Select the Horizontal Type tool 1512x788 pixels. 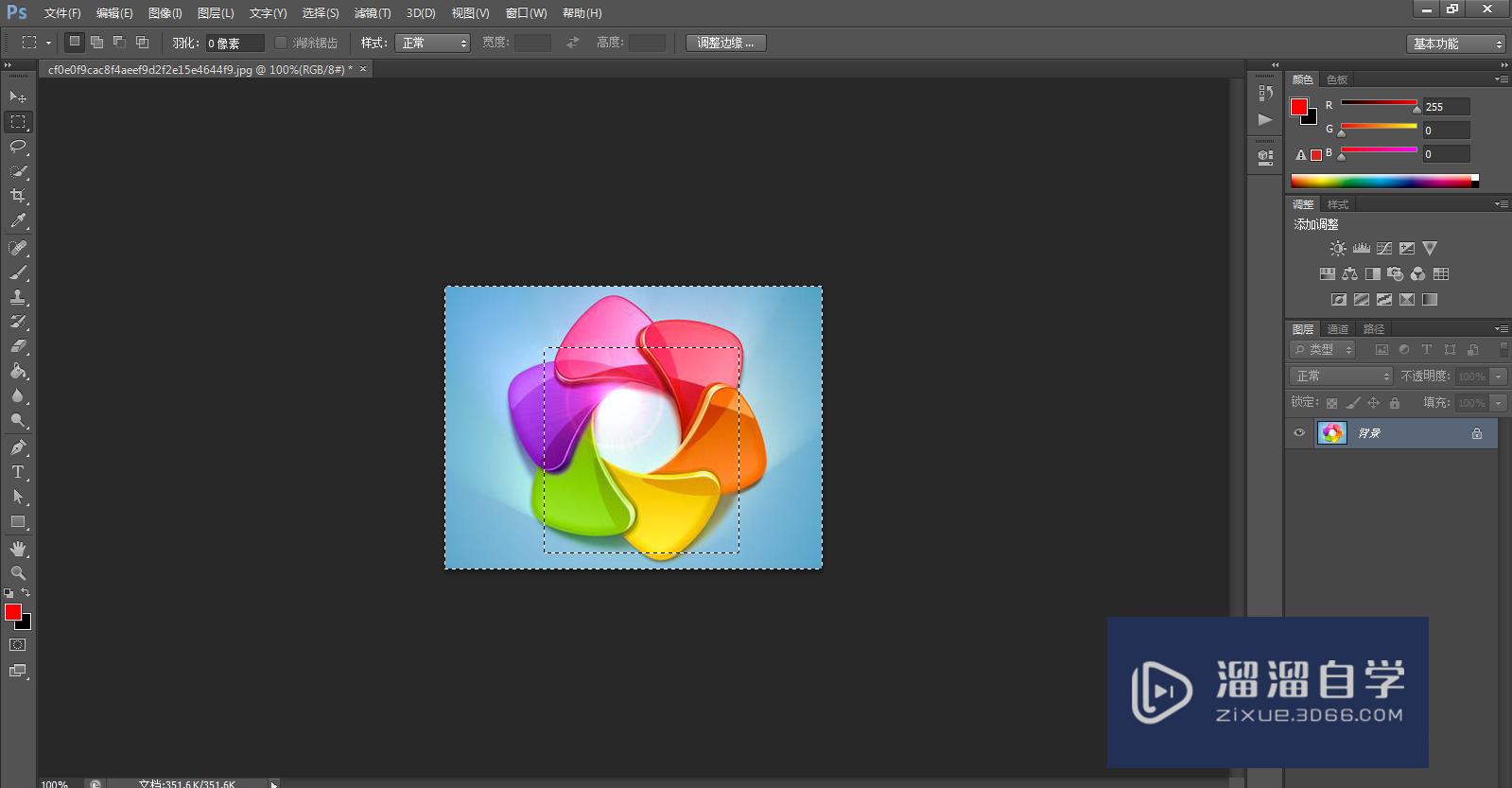click(x=18, y=472)
